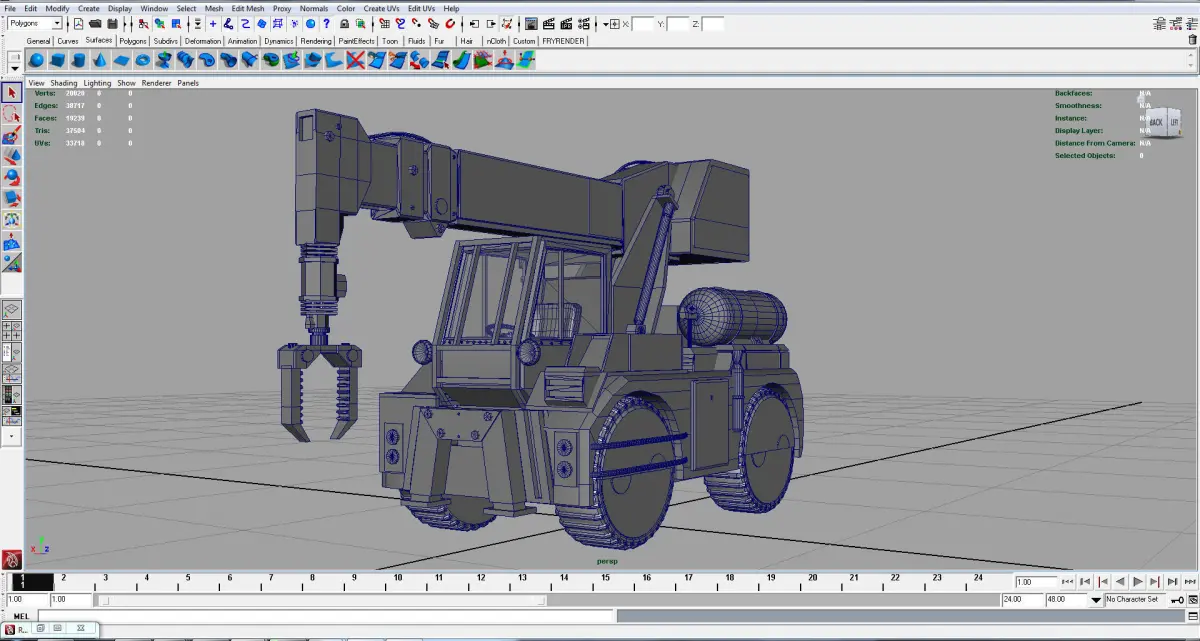
Task: Click the Render current frame clapperboard icon
Action: (x=550, y=23)
